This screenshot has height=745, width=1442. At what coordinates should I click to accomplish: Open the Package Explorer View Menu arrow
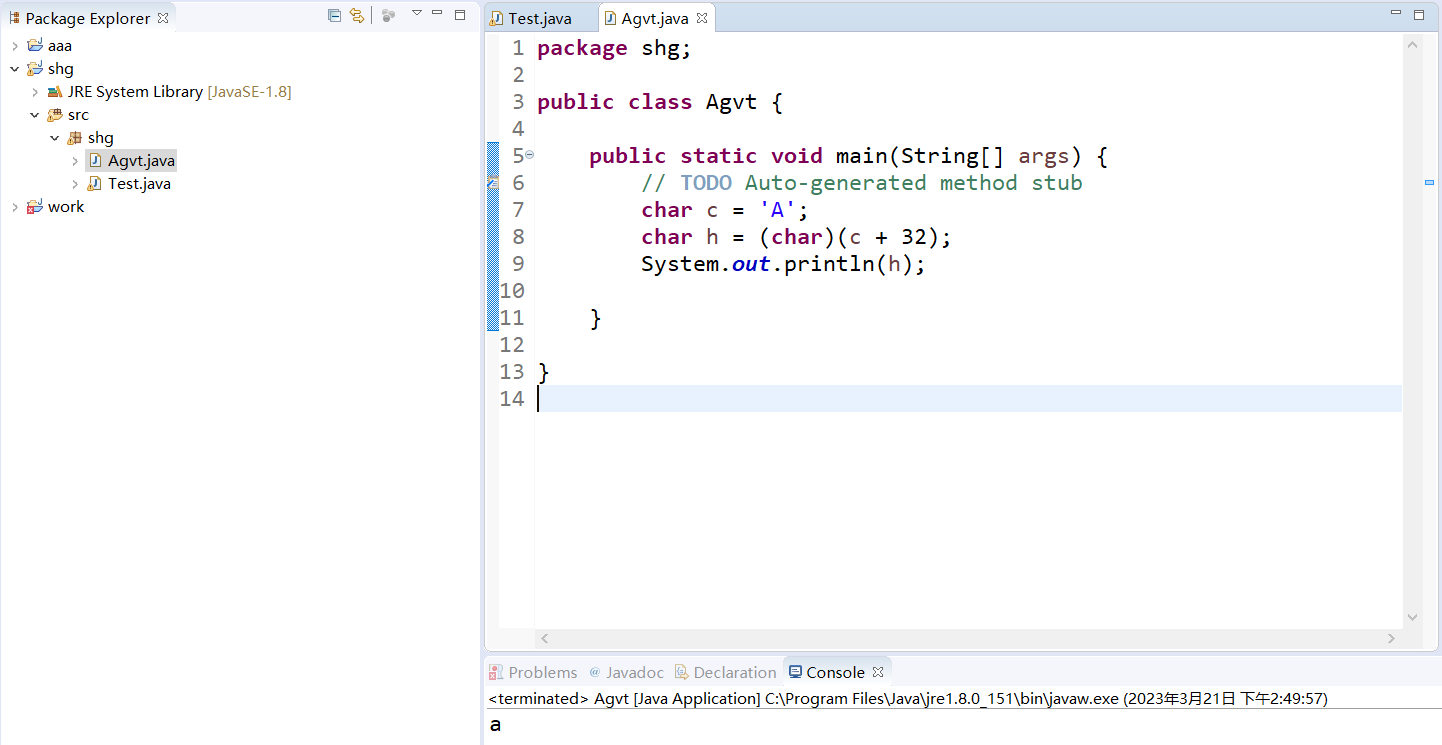pyautogui.click(x=417, y=13)
